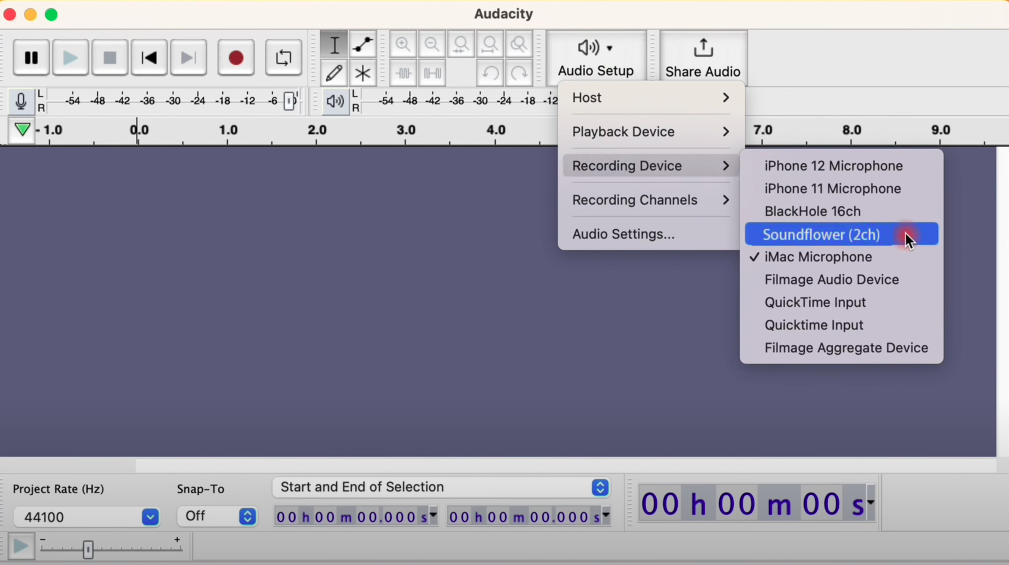Select BlackHole 16ch as recording device
Screen dimensions: 1009x565
812,212
